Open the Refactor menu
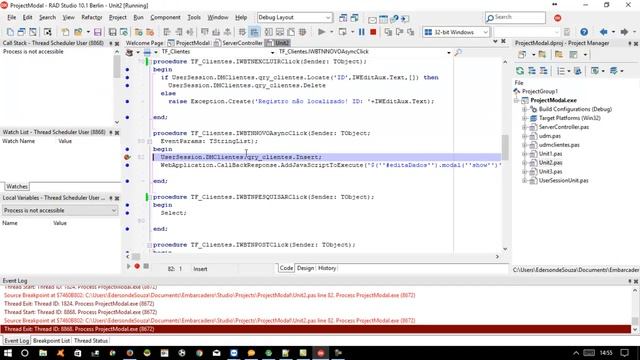Viewport: 640px width, 360px height. coord(92,18)
